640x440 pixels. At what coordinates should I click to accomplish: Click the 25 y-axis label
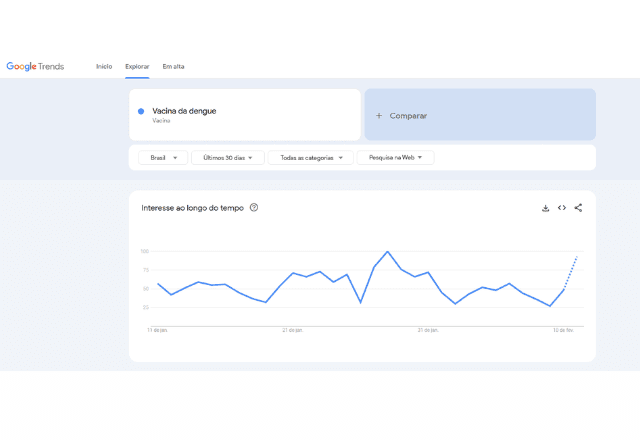point(146,307)
